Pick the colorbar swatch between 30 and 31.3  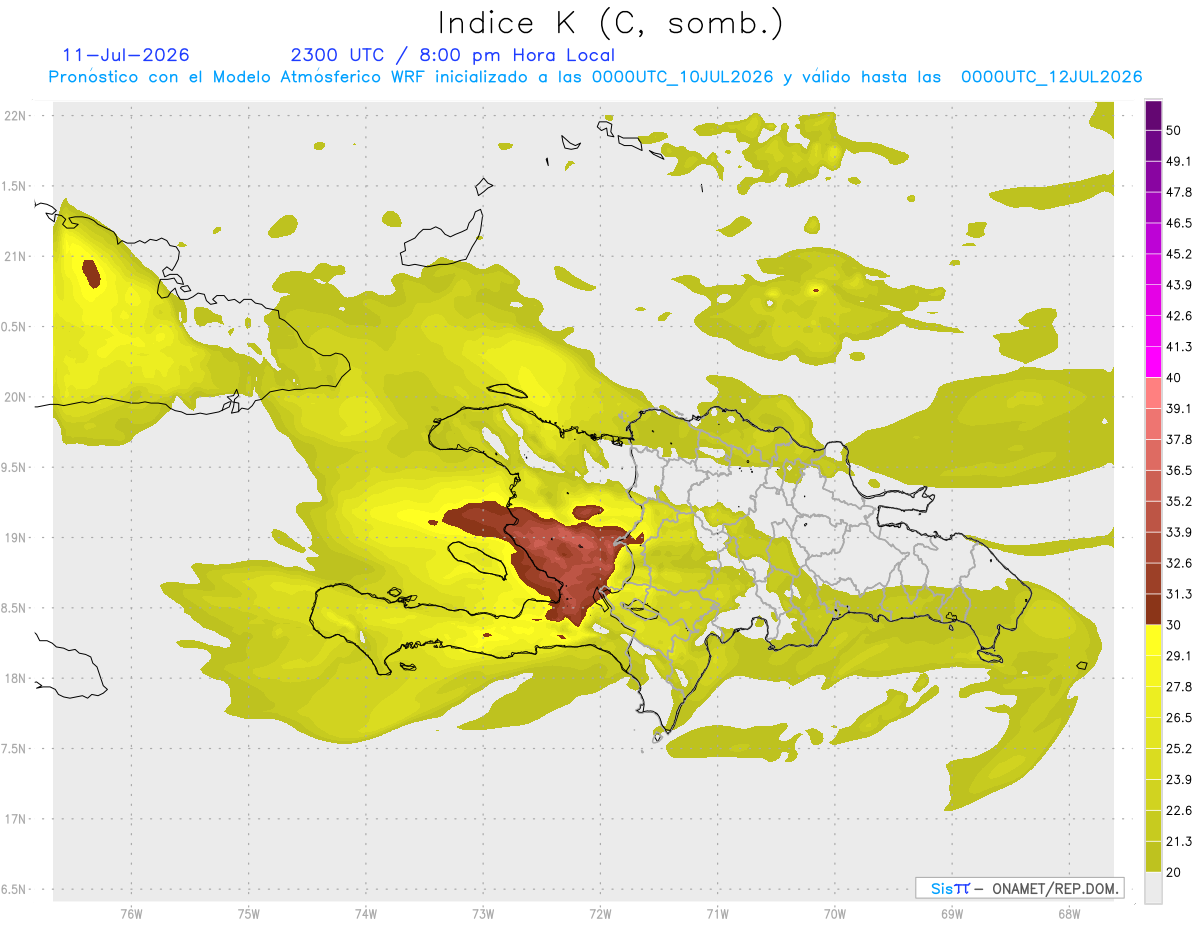(x=1154, y=609)
